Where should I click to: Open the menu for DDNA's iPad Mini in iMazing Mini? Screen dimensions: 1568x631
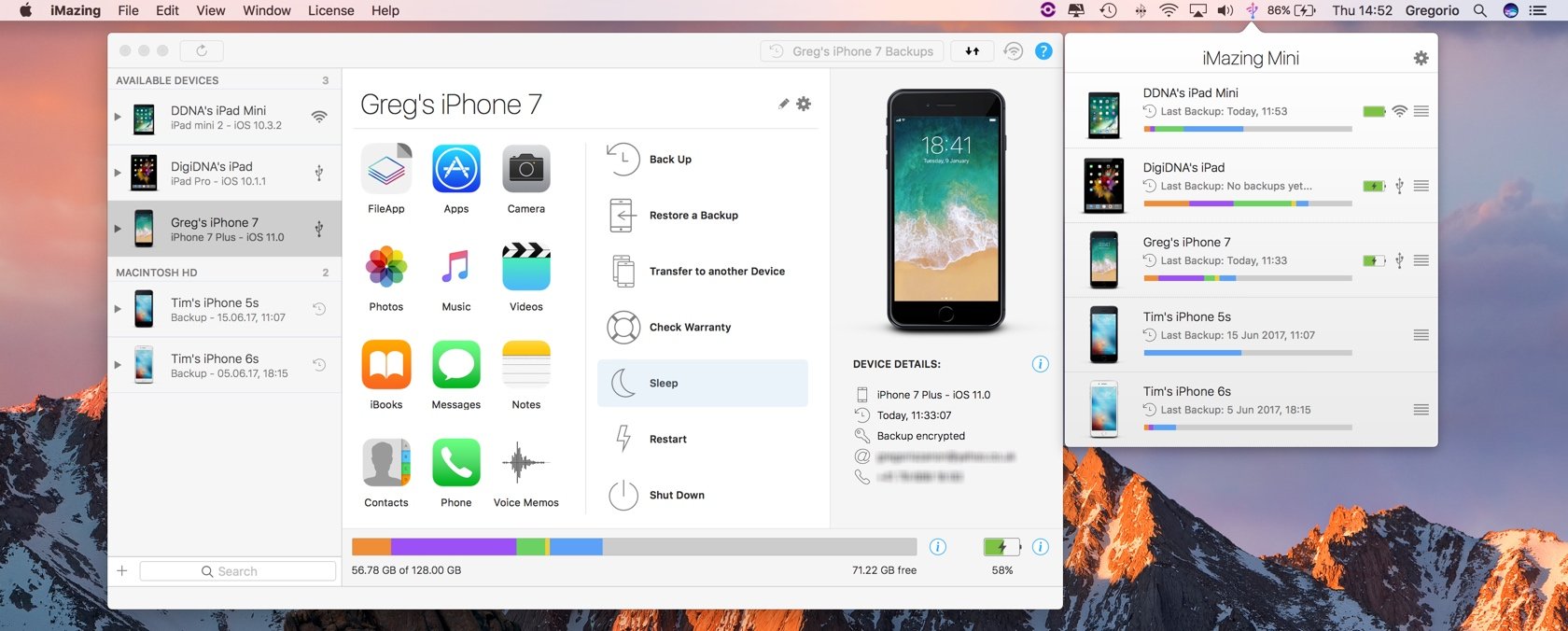pos(1421,111)
